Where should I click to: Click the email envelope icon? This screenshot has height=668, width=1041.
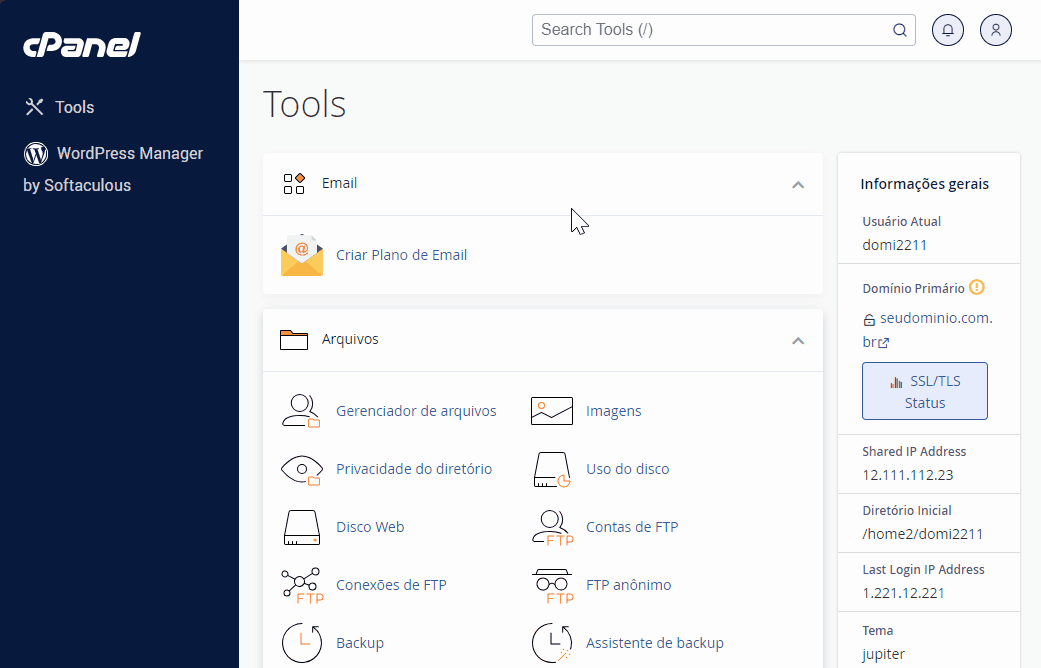point(302,255)
